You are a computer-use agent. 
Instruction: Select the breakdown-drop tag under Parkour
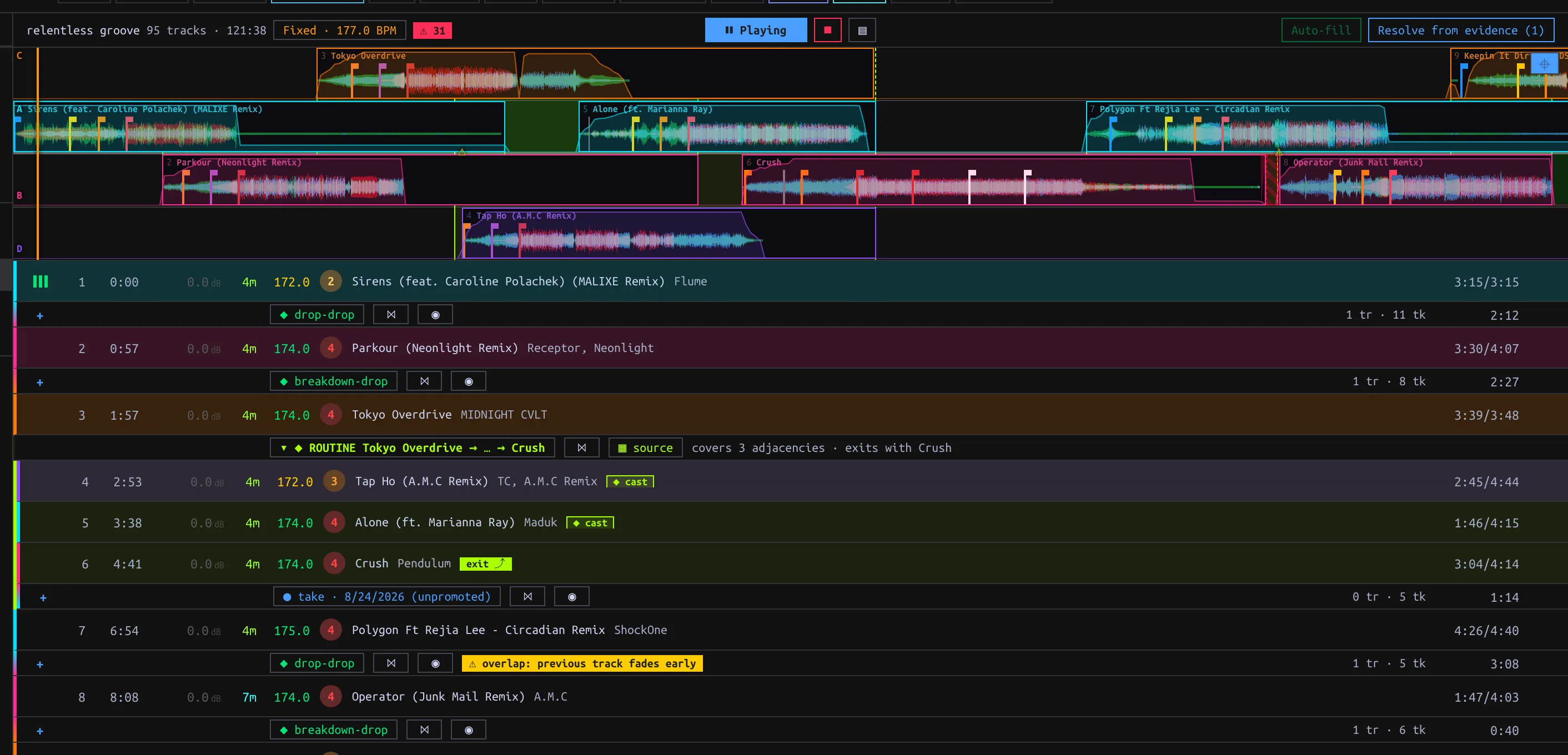click(x=334, y=381)
